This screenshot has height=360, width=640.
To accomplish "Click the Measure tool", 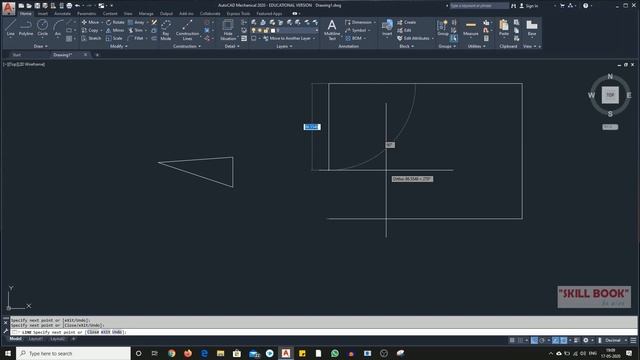I will click(x=471, y=29).
